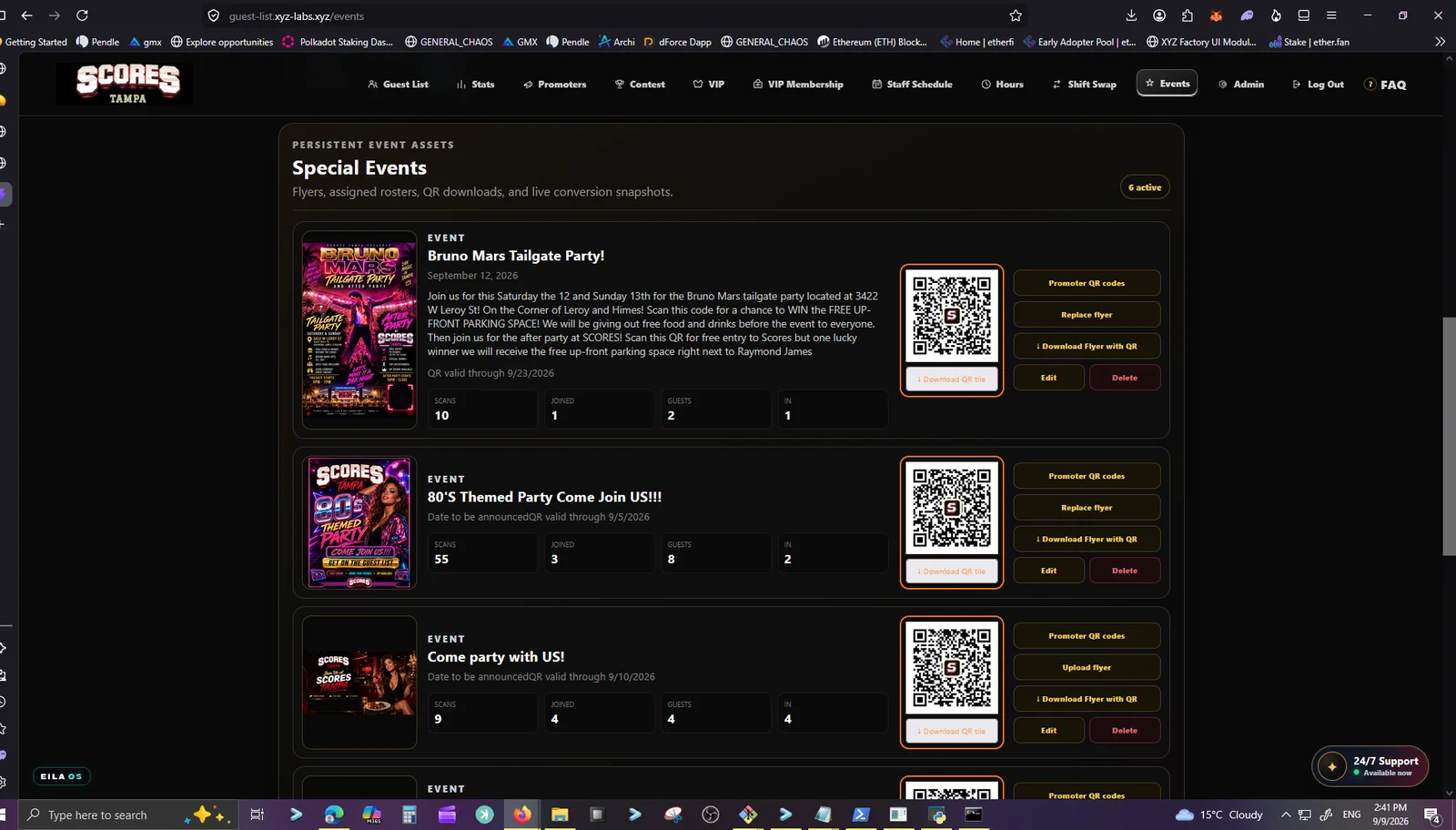Viewport: 1456px width, 830px height.
Task: Click the EILA OS badge
Action: click(62, 776)
